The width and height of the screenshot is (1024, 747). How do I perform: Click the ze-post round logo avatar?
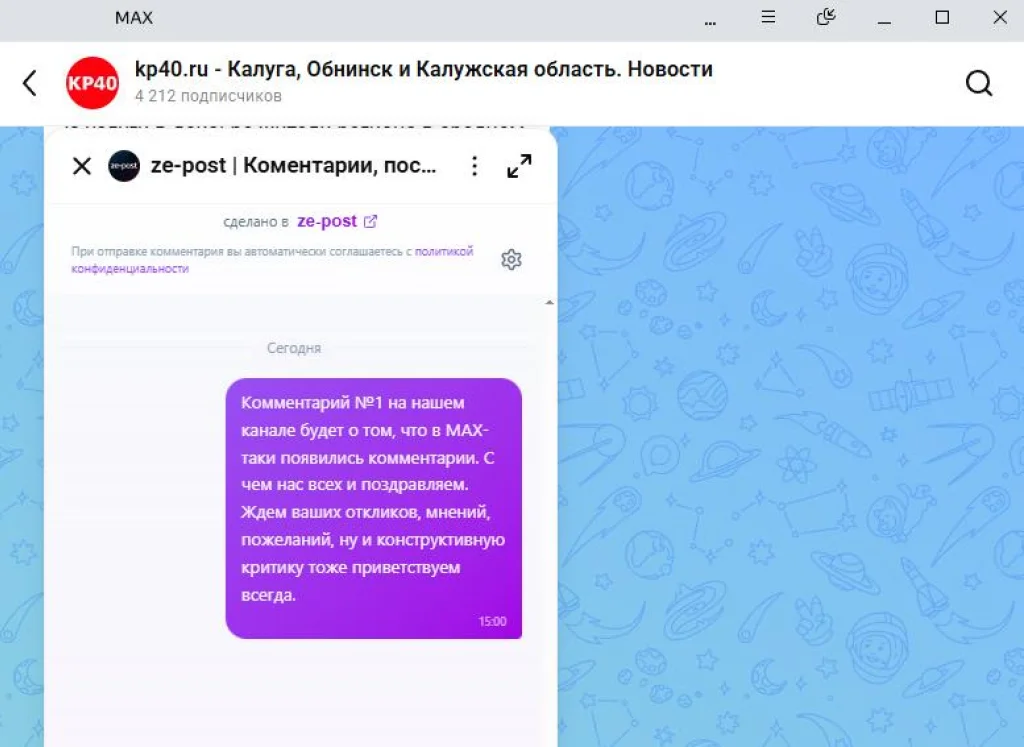[x=124, y=166]
